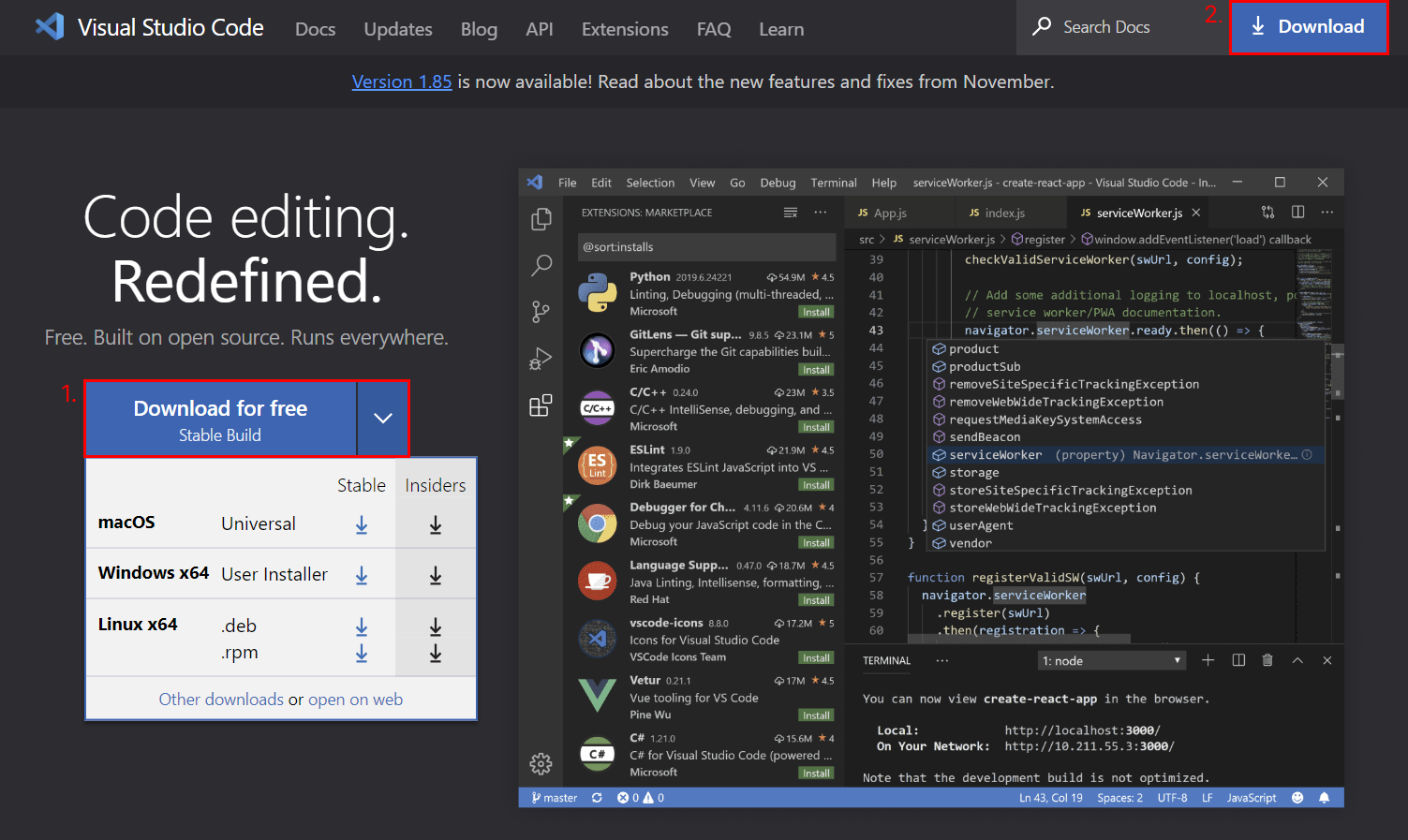Open the terminal panel ellipsis menu
The height and width of the screenshot is (840, 1408).
point(942,660)
